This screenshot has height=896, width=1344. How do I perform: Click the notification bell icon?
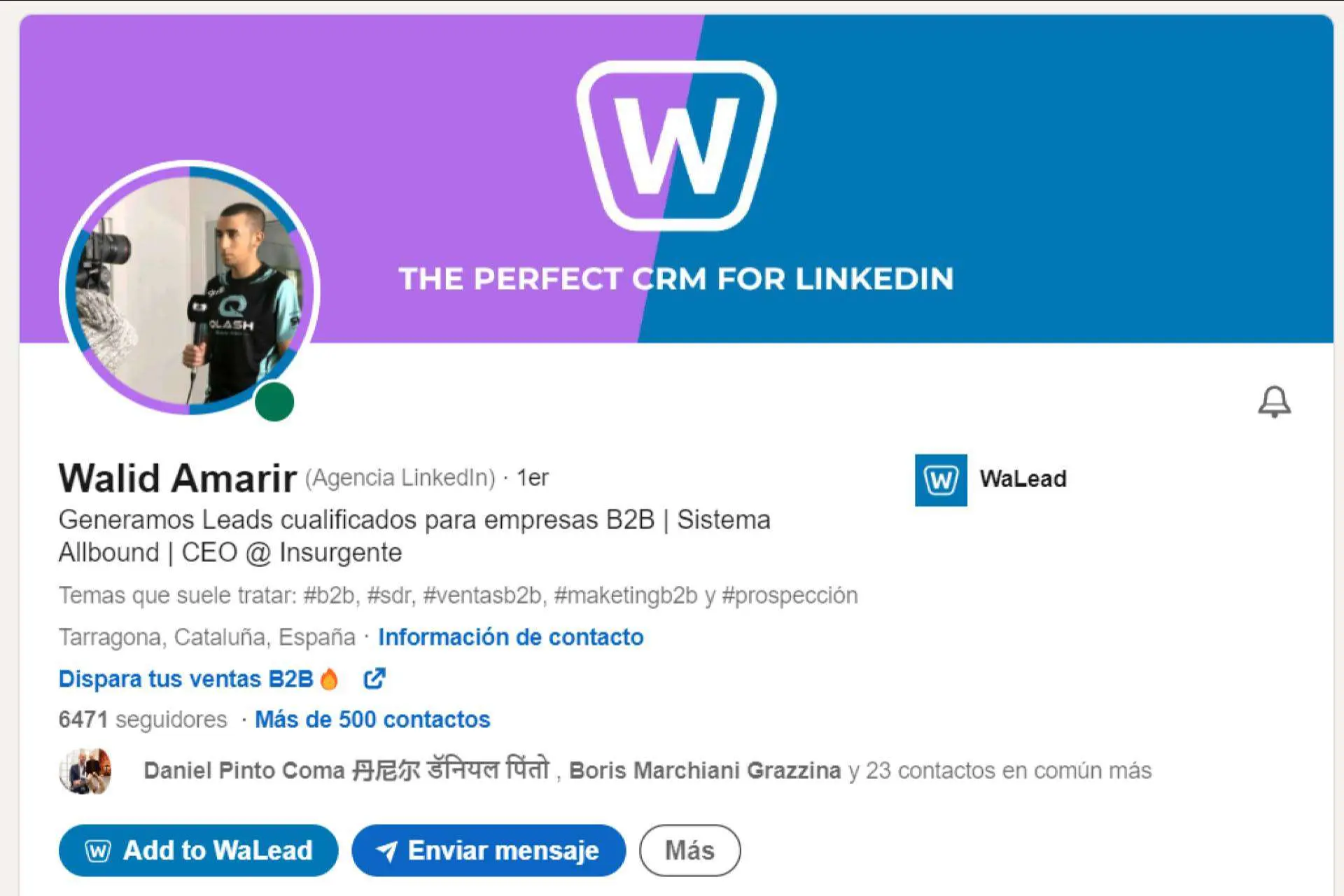tap(1274, 402)
